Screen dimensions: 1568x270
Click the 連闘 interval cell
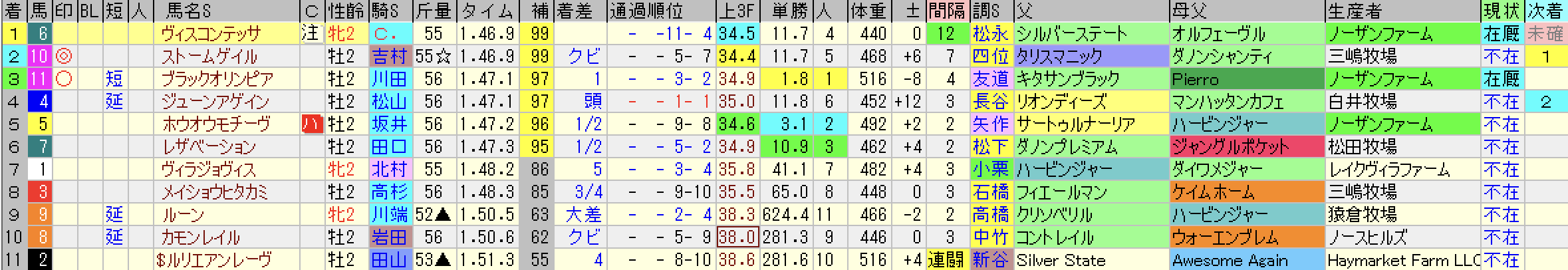click(x=947, y=260)
